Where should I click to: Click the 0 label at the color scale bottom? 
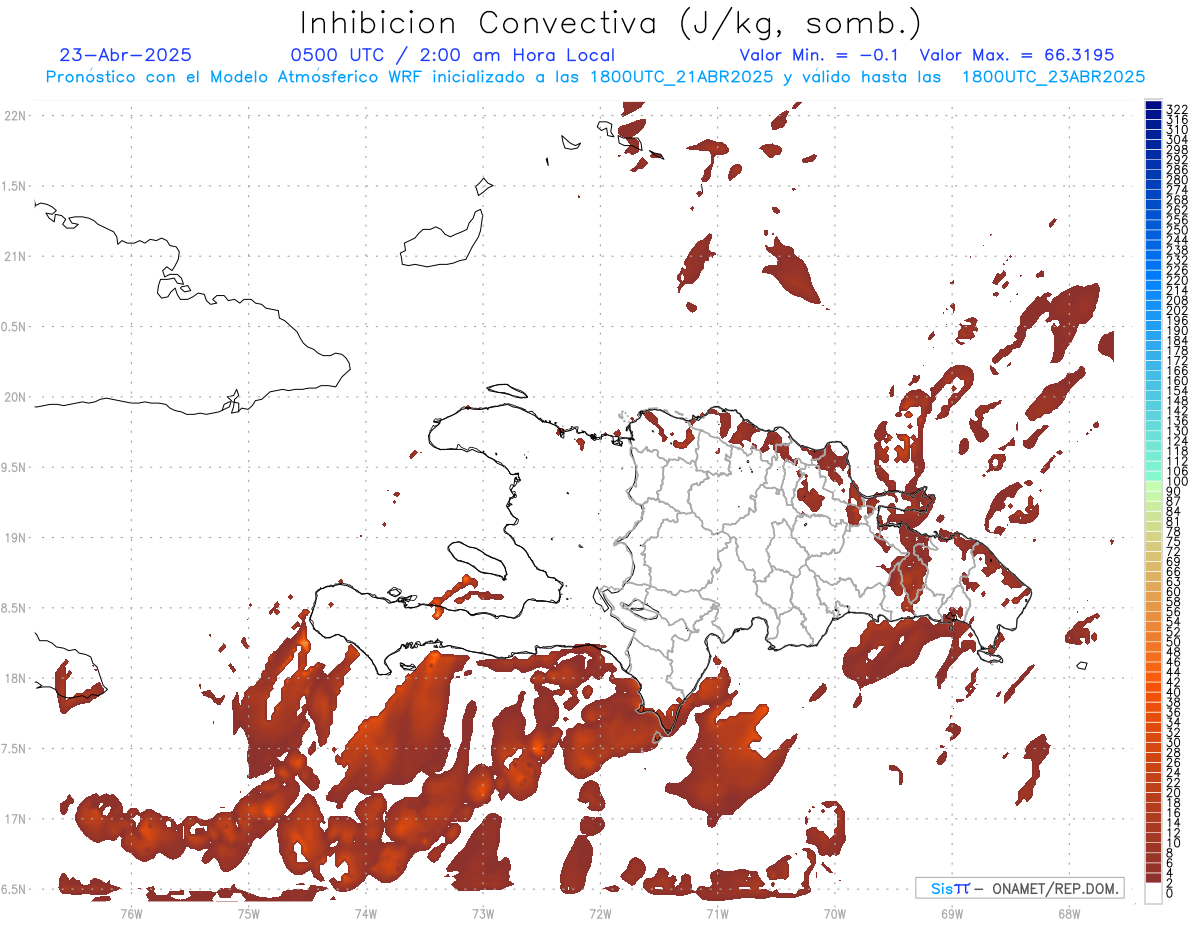[1170, 894]
